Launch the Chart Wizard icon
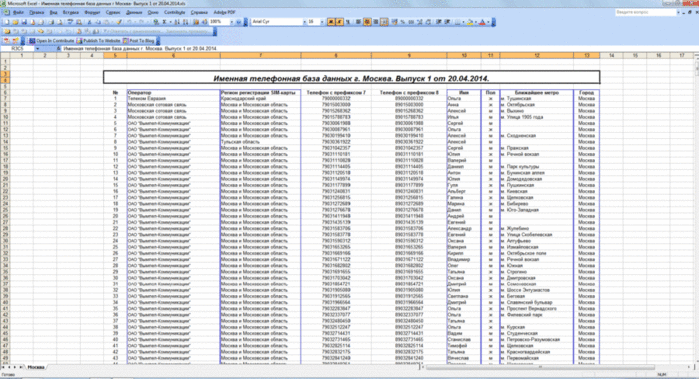 (x=195, y=22)
